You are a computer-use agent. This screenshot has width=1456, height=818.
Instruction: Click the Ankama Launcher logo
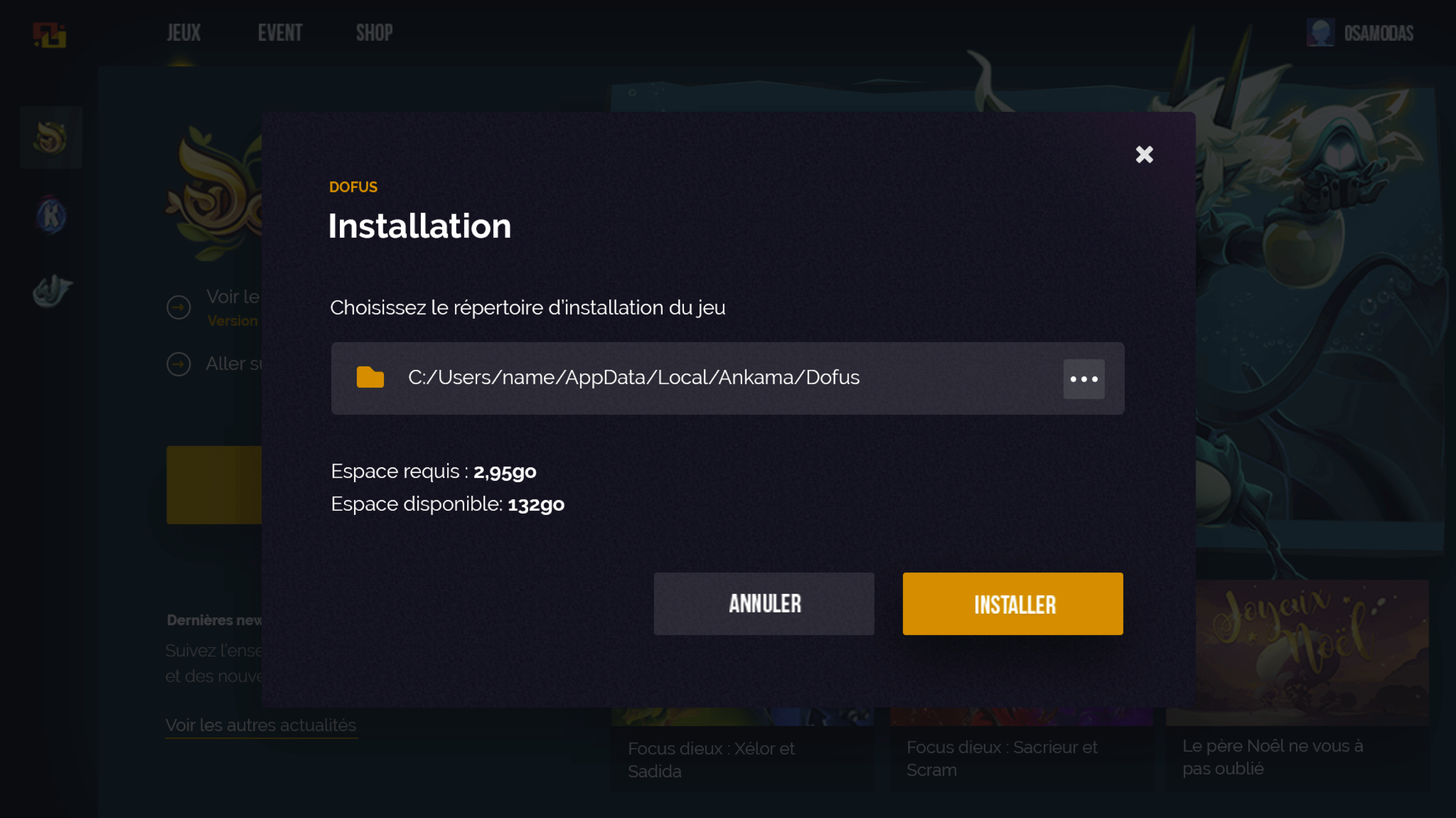coord(50,35)
